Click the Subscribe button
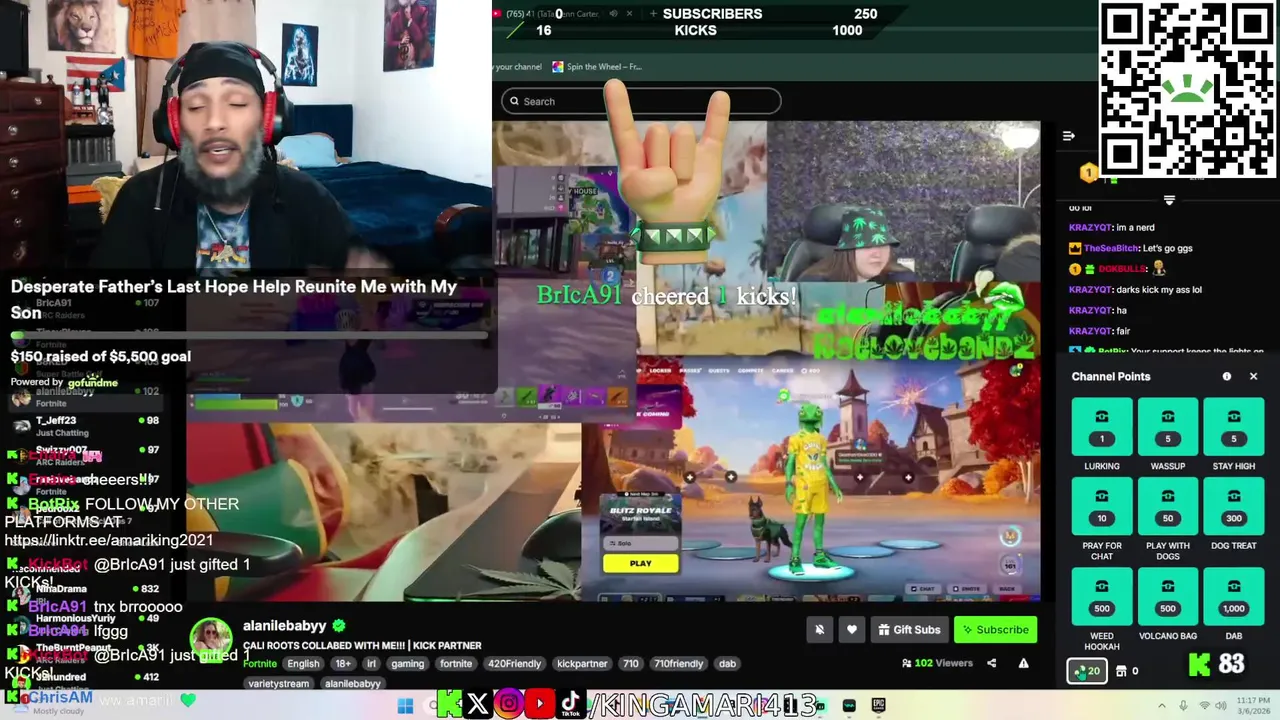 click(x=995, y=629)
